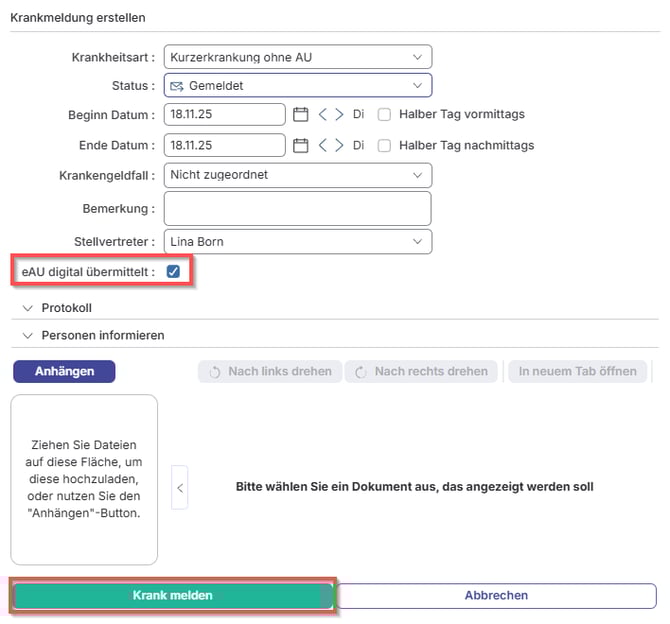Collapse the attachment panel with the arrow
This screenshot has height=624, width=670.
pyautogui.click(x=180, y=488)
